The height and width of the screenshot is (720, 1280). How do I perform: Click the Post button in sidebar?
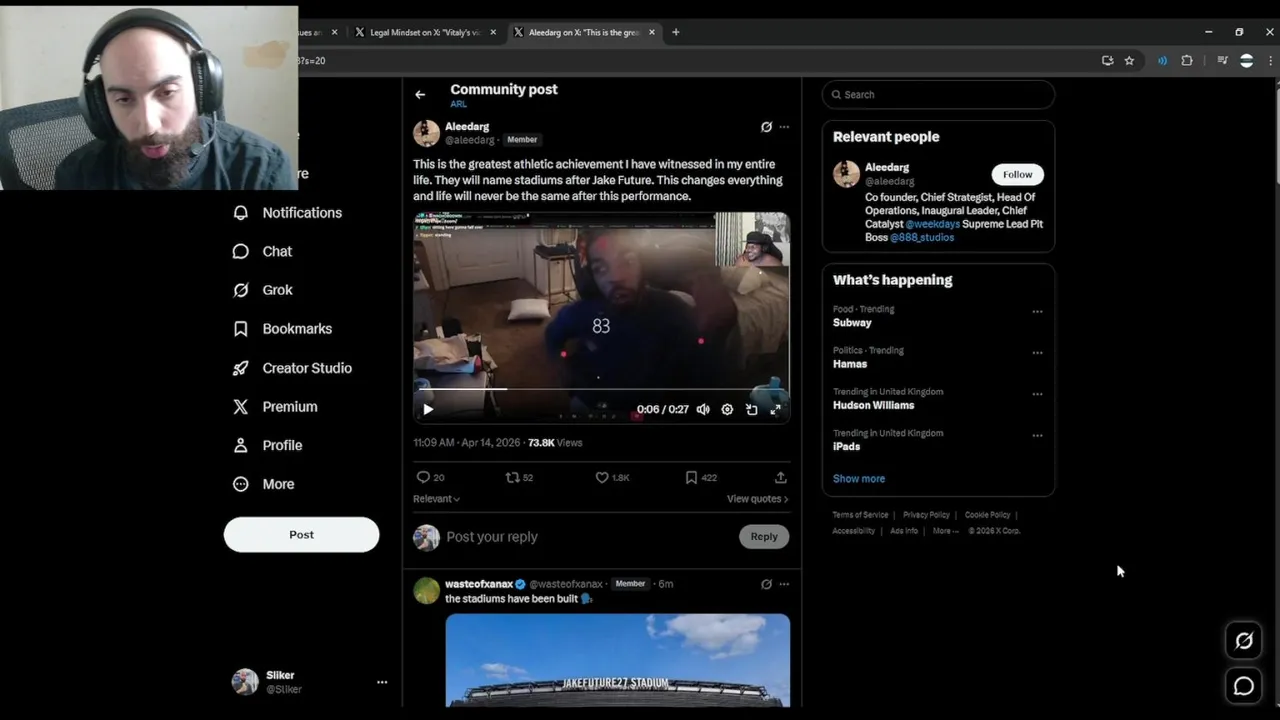click(x=301, y=534)
